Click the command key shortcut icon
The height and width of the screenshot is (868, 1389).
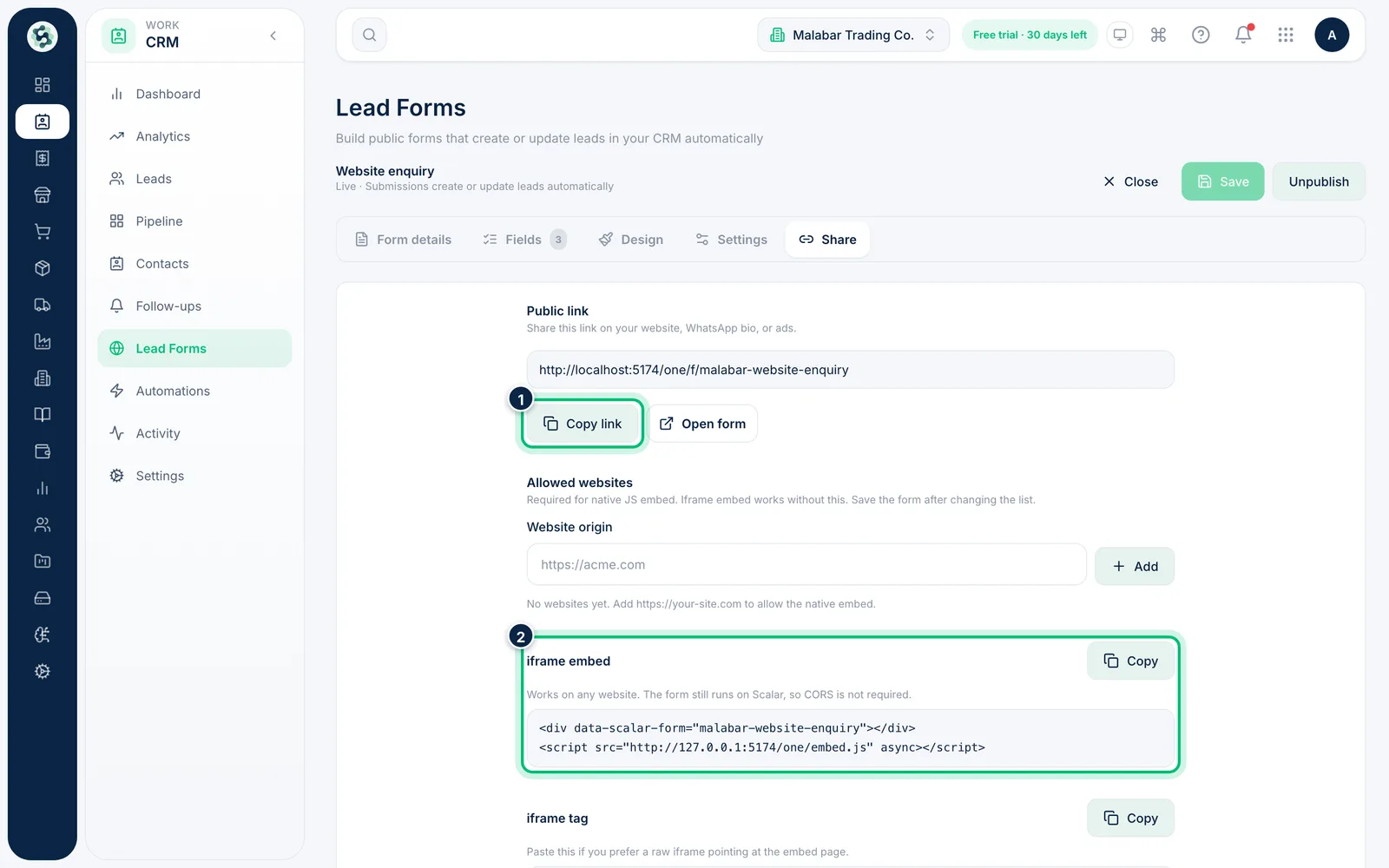click(x=1158, y=35)
